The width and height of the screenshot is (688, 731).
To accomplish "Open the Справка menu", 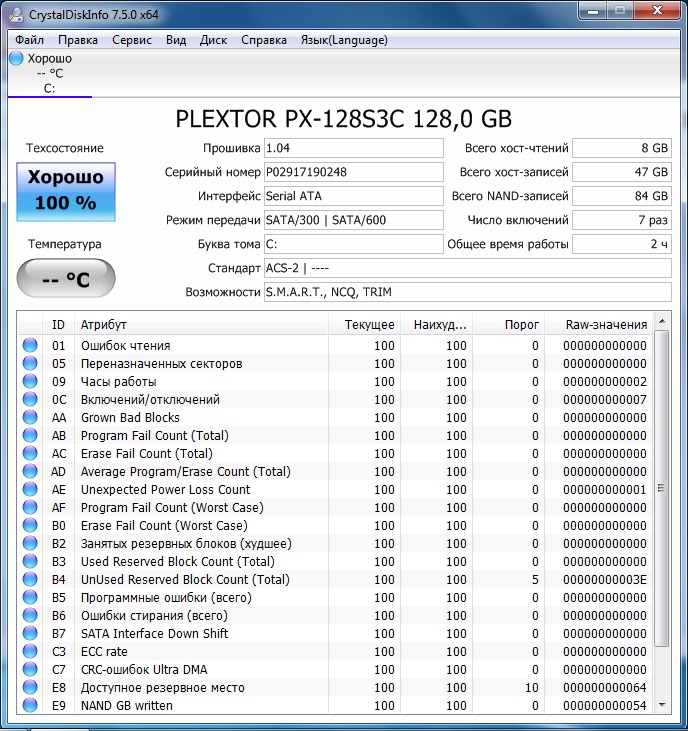I will pyautogui.click(x=264, y=40).
